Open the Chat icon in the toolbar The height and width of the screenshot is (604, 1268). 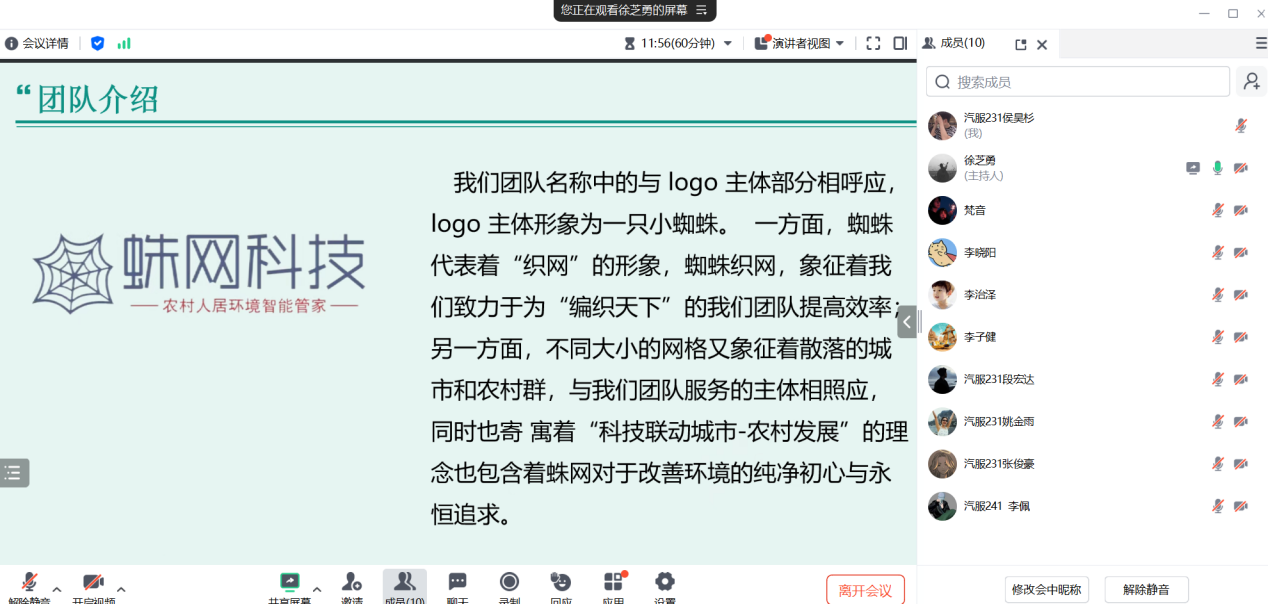click(x=457, y=582)
